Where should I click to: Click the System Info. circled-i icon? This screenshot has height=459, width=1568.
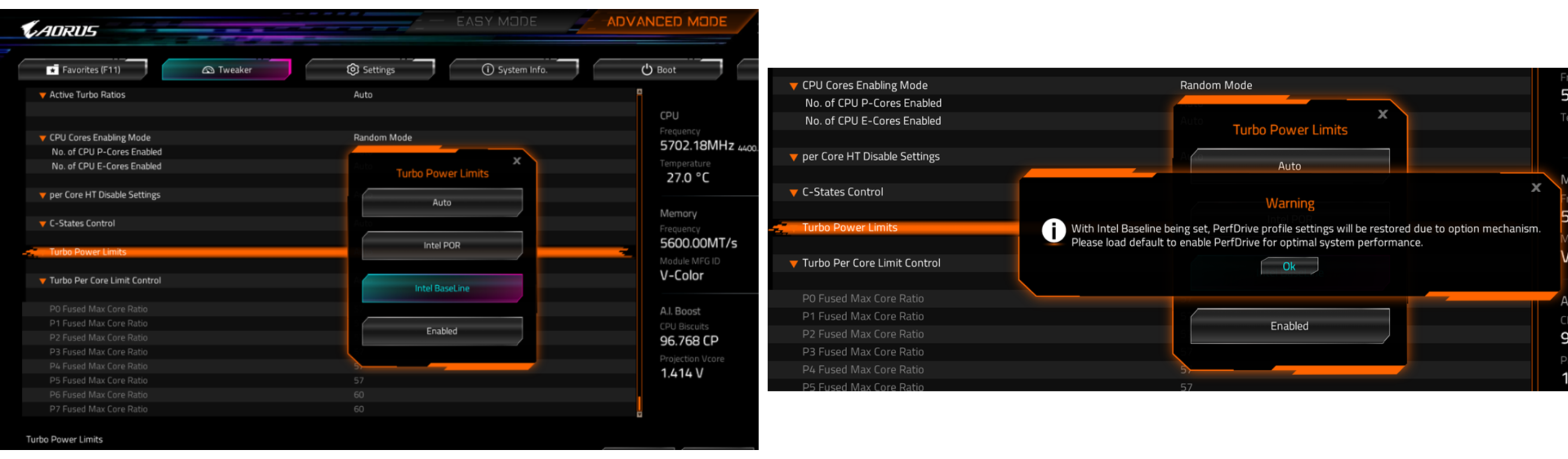pos(488,69)
